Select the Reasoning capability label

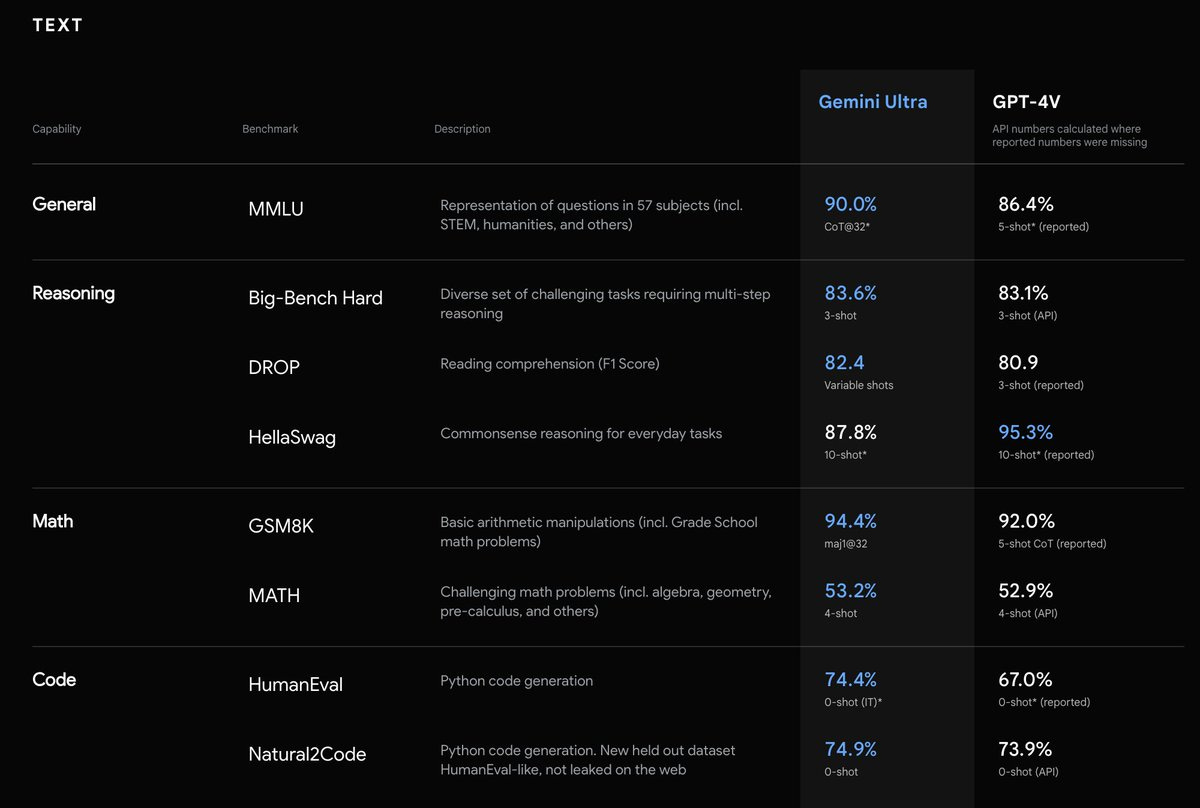point(74,293)
